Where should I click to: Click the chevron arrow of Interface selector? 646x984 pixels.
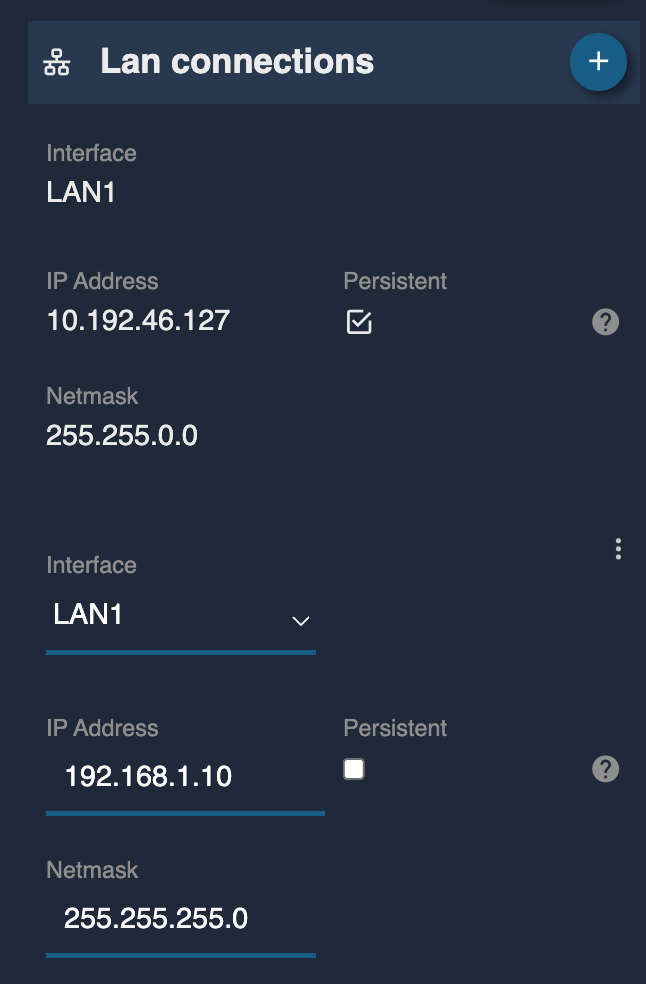[x=301, y=621]
